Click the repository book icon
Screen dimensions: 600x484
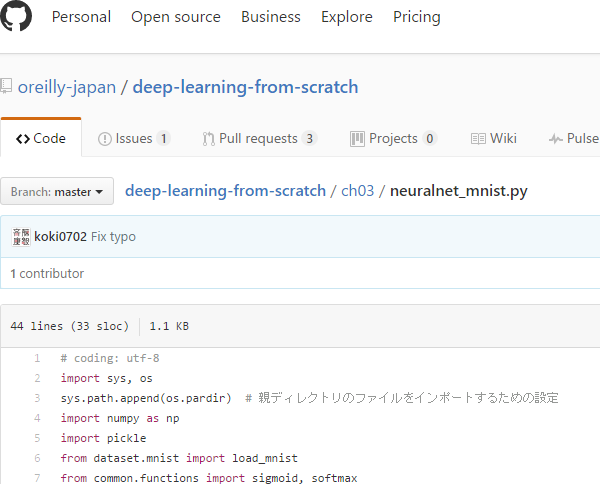pyautogui.click(x=6, y=86)
